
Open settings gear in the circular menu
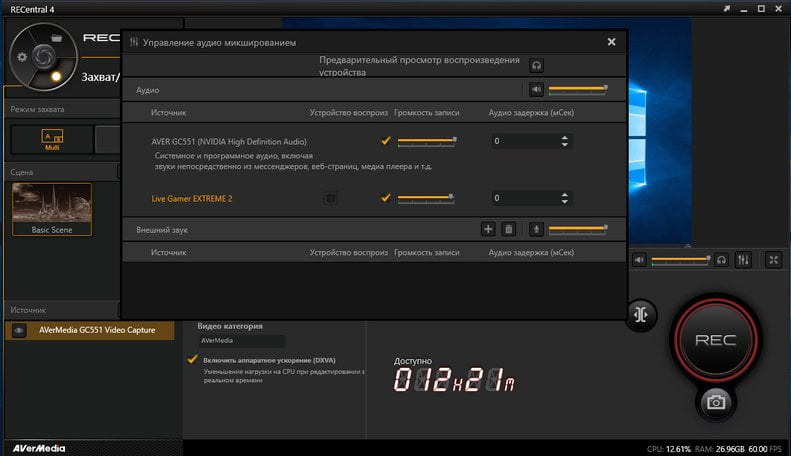22,57
